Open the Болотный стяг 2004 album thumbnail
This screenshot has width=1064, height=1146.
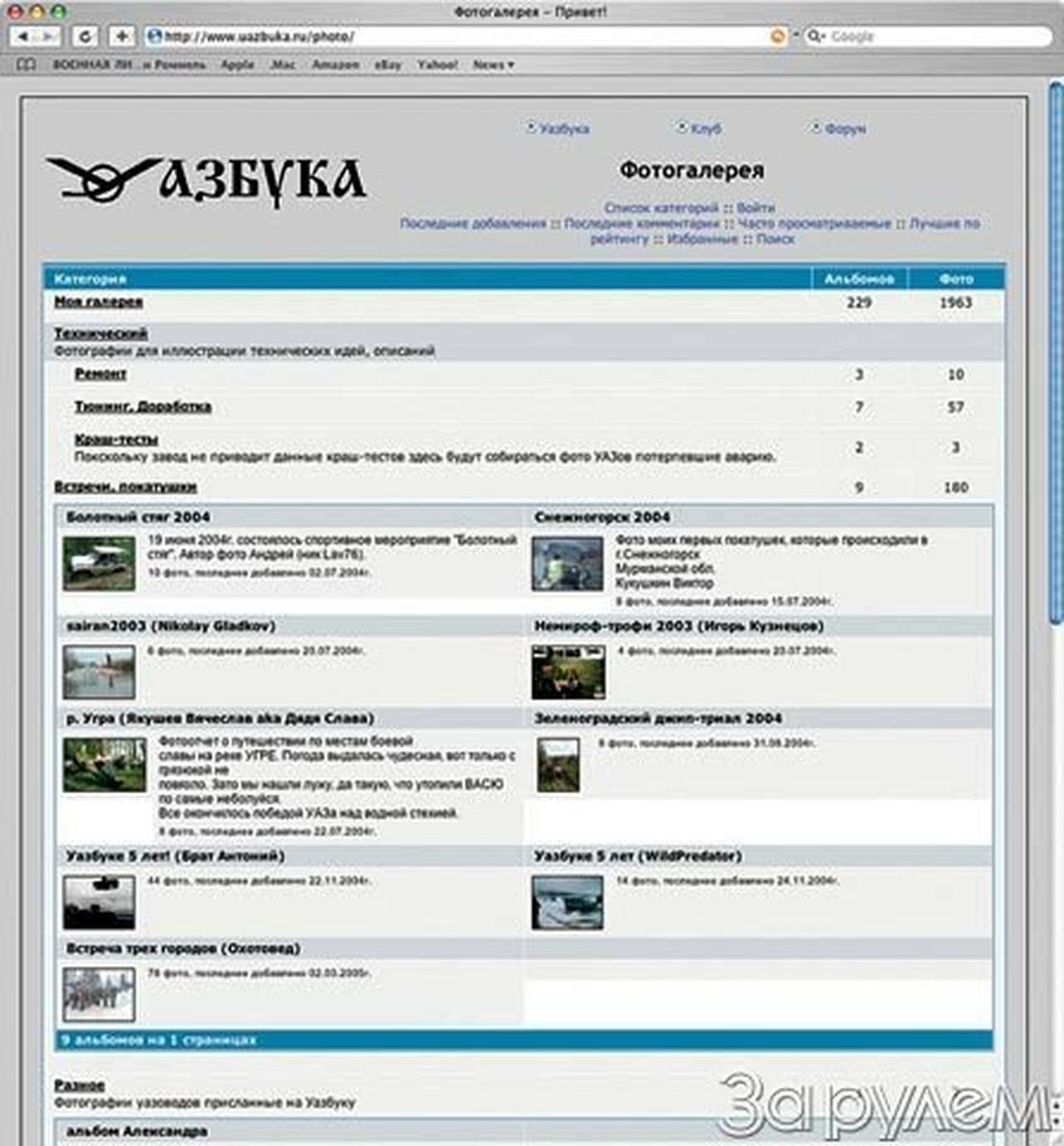pyautogui.click(x=100, y=561)
